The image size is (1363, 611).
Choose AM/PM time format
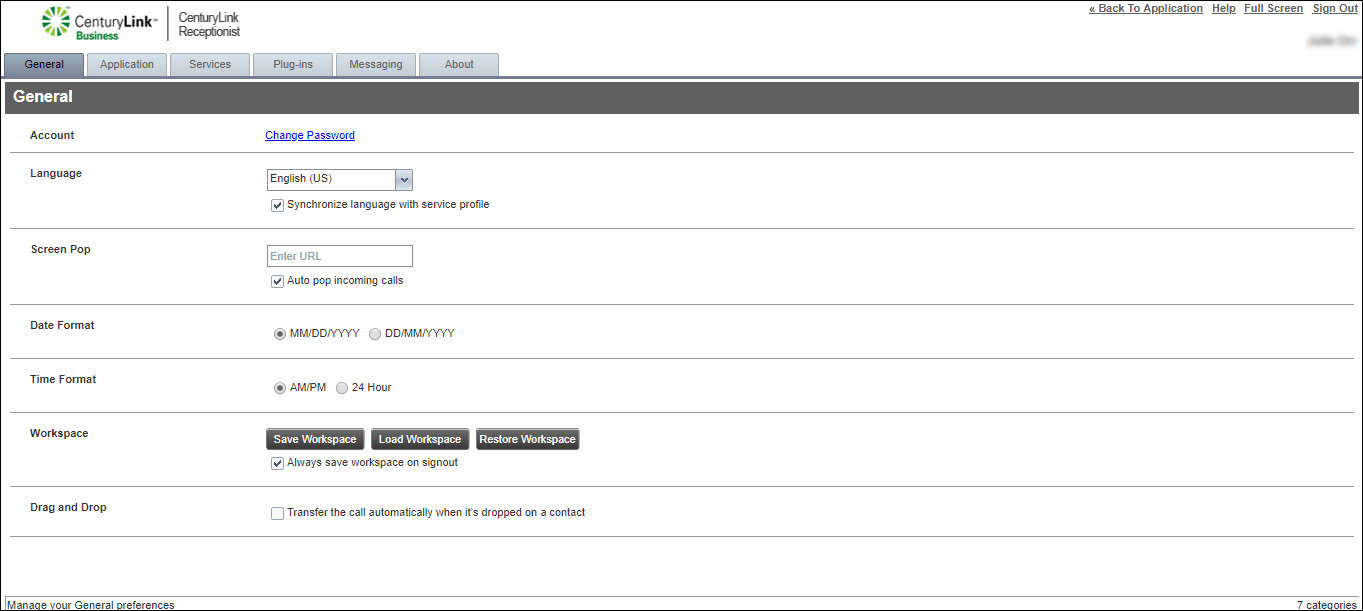click(280, 388)
